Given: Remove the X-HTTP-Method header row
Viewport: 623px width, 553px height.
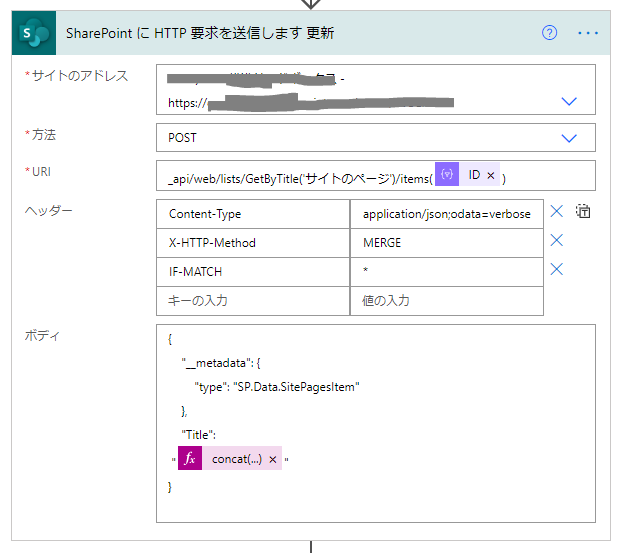Looking at the screenshot, I should tap(556, 240).
